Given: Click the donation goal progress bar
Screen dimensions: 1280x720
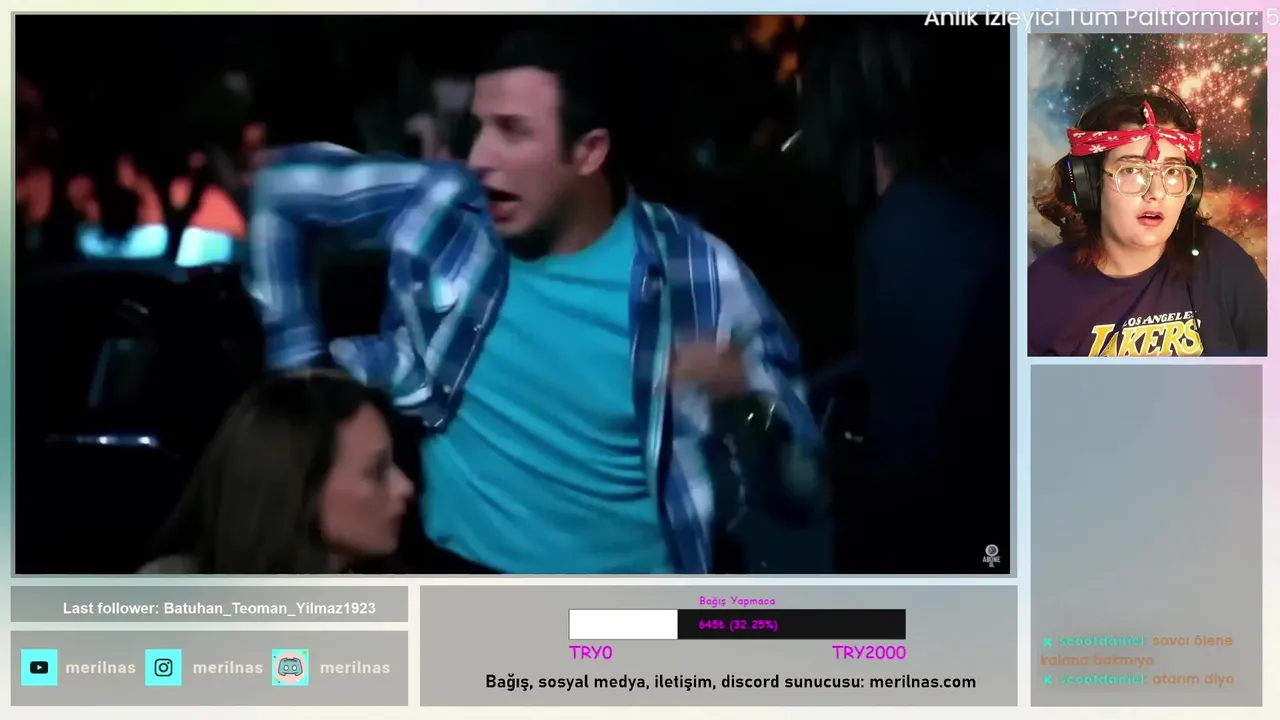Looking at the screenshot, I should point(737,624).
